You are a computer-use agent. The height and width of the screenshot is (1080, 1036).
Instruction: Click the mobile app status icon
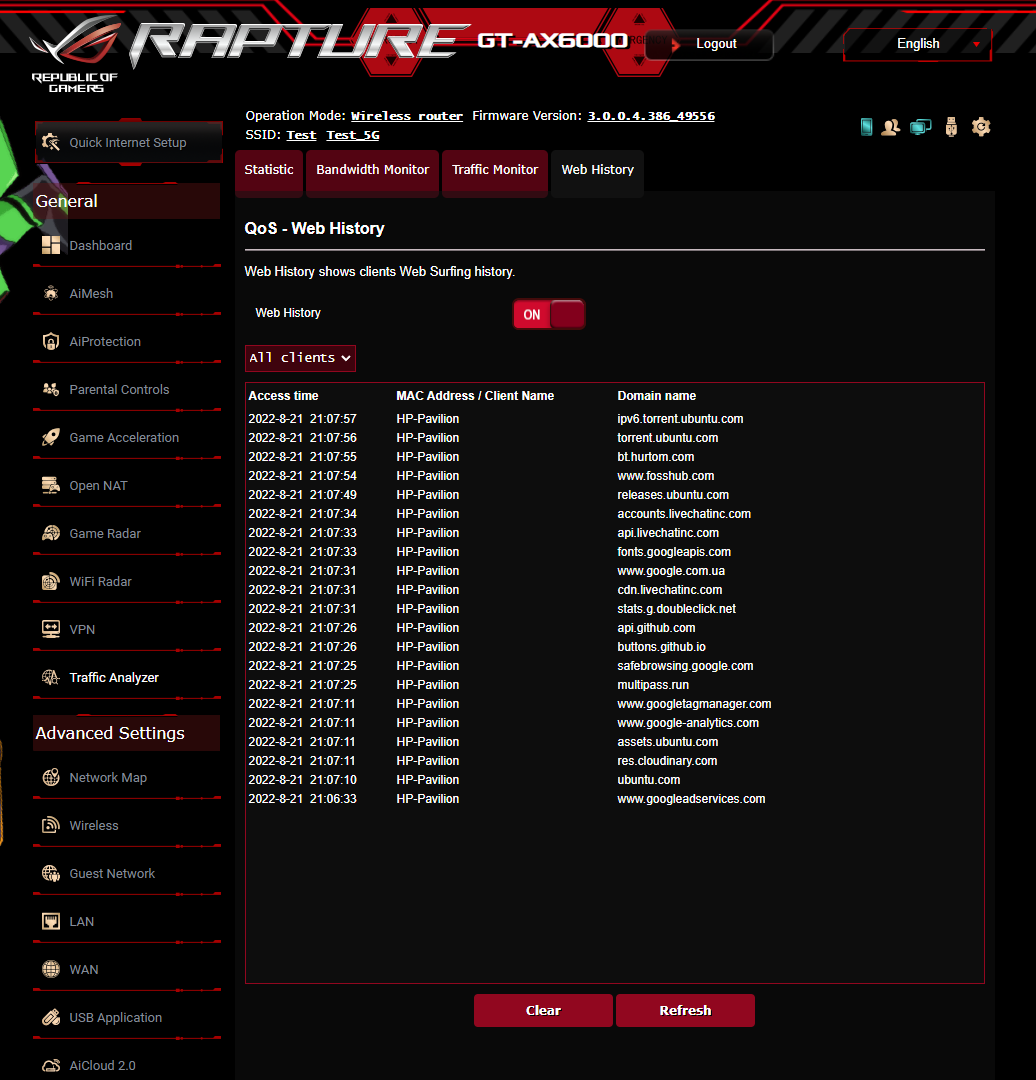pos(867,127)
